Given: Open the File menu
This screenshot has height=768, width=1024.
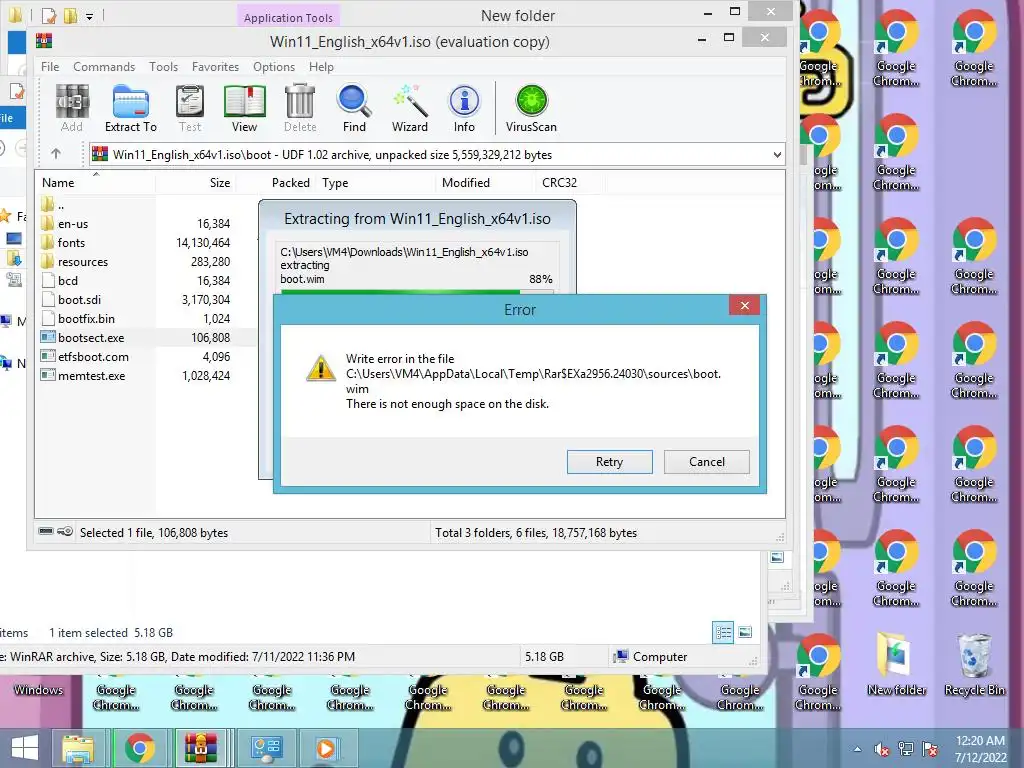Looking at the screenshot, I should 50,67.
